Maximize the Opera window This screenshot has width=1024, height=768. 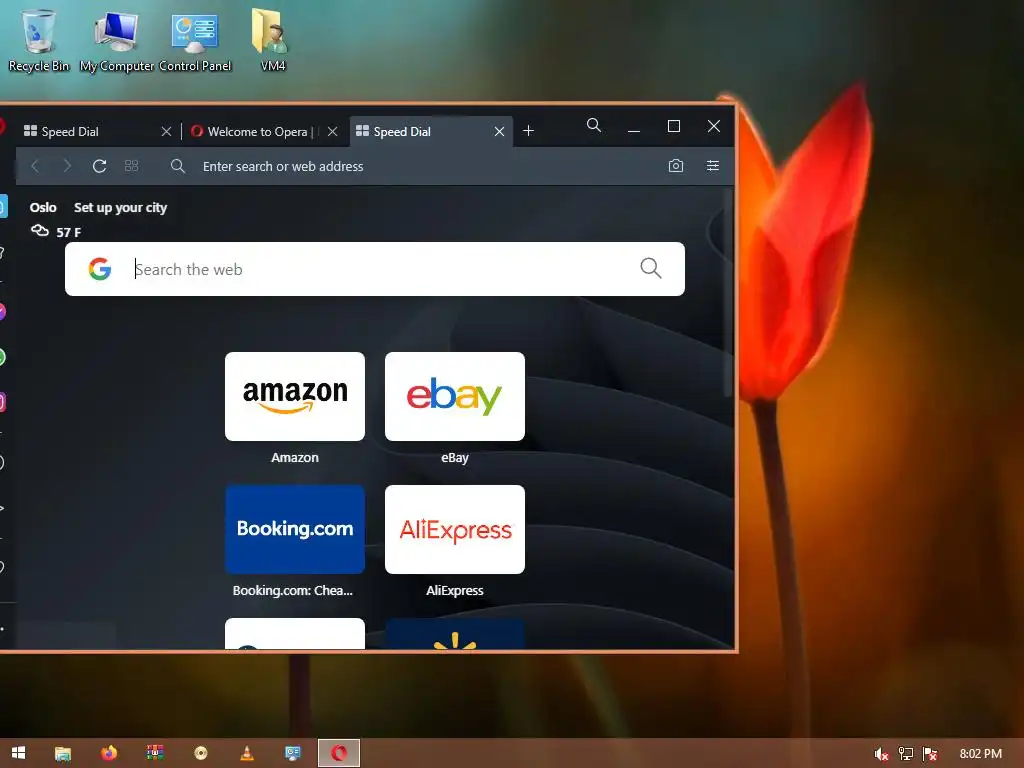point(674,126)
